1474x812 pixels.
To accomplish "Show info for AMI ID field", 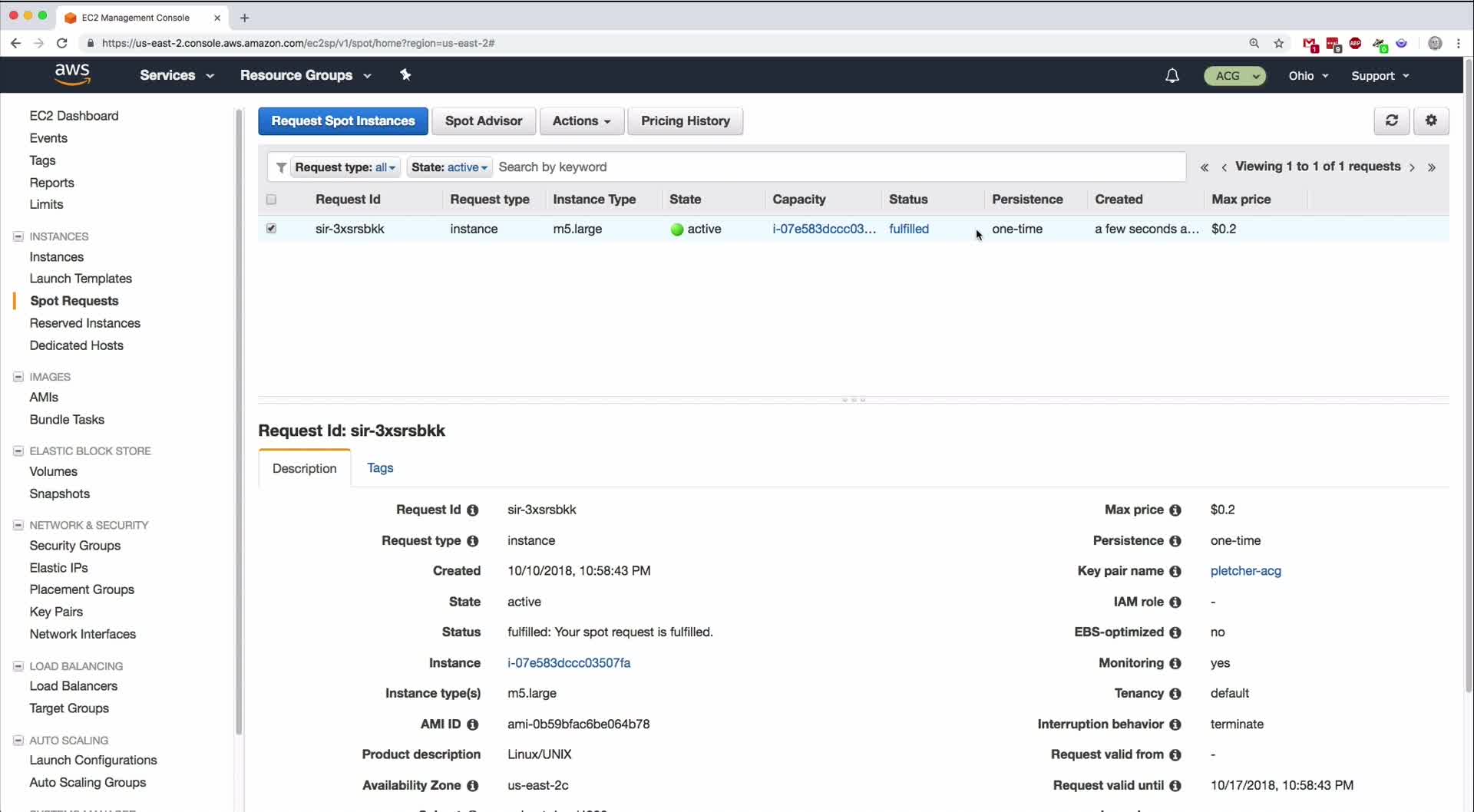I will (x=472, y=725).
